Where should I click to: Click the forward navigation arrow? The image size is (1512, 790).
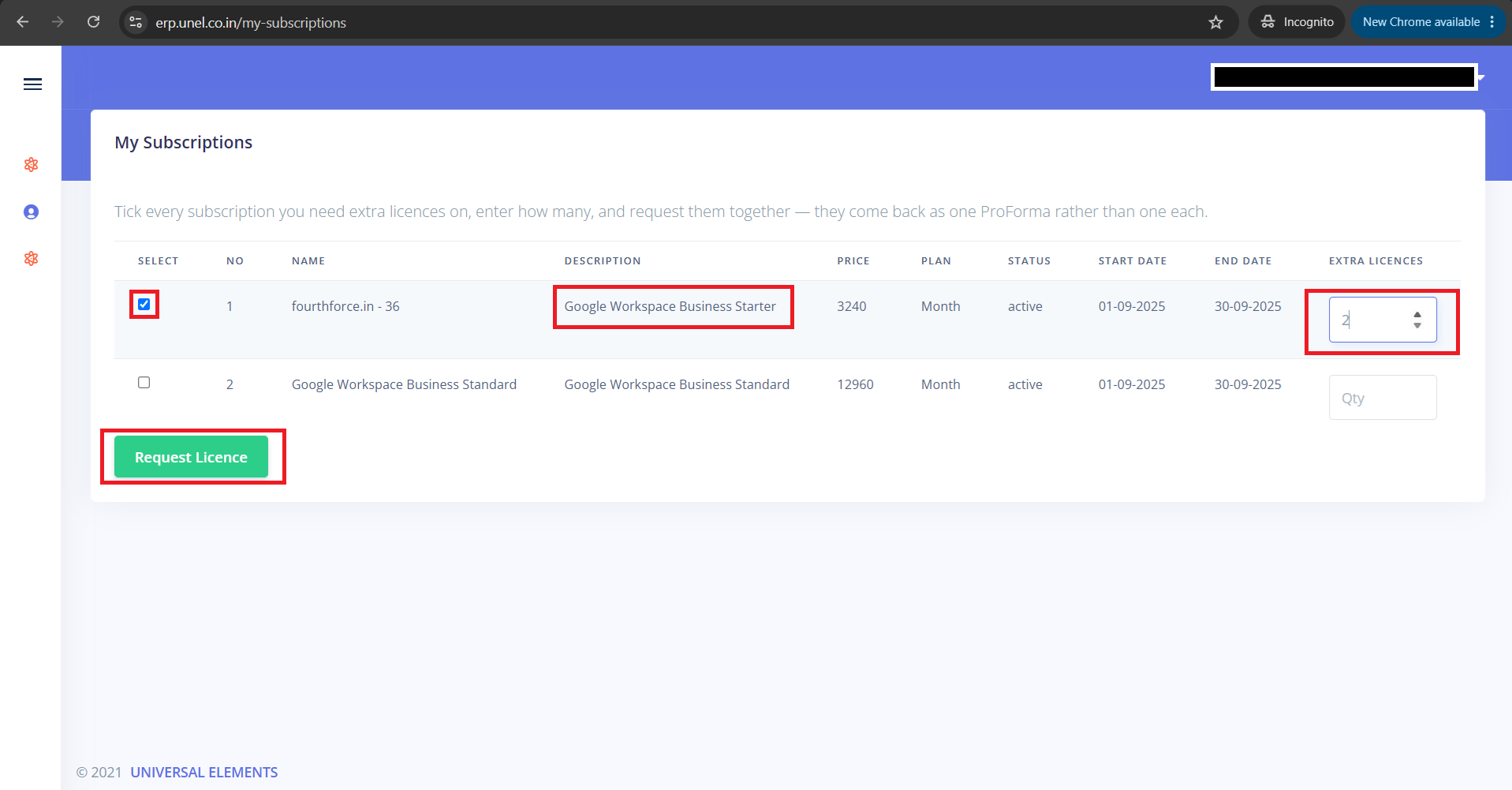tap(58, 22)
